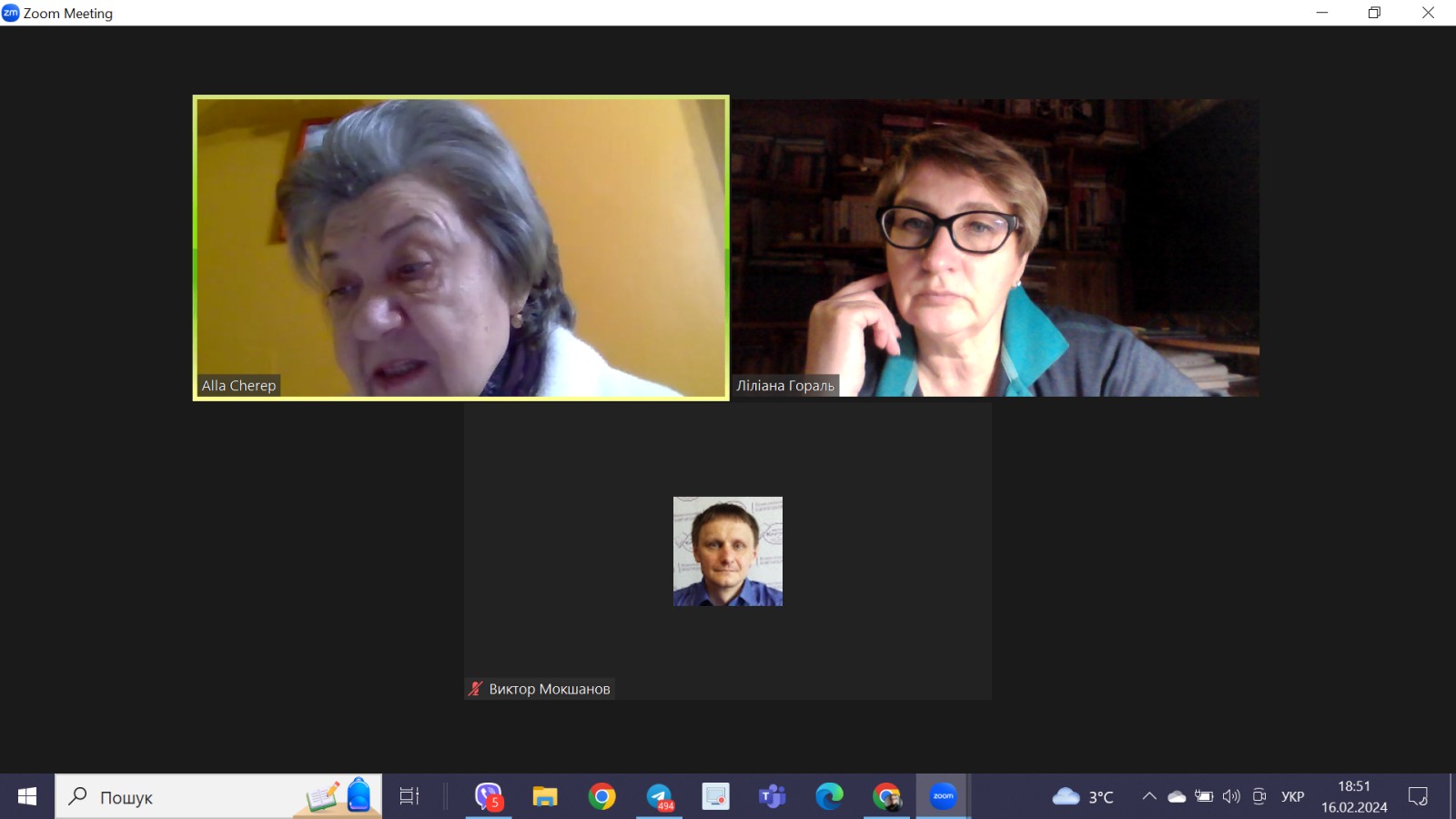
Task: Select Ліліана Гораль's video tile
Action: coord(996,248)
